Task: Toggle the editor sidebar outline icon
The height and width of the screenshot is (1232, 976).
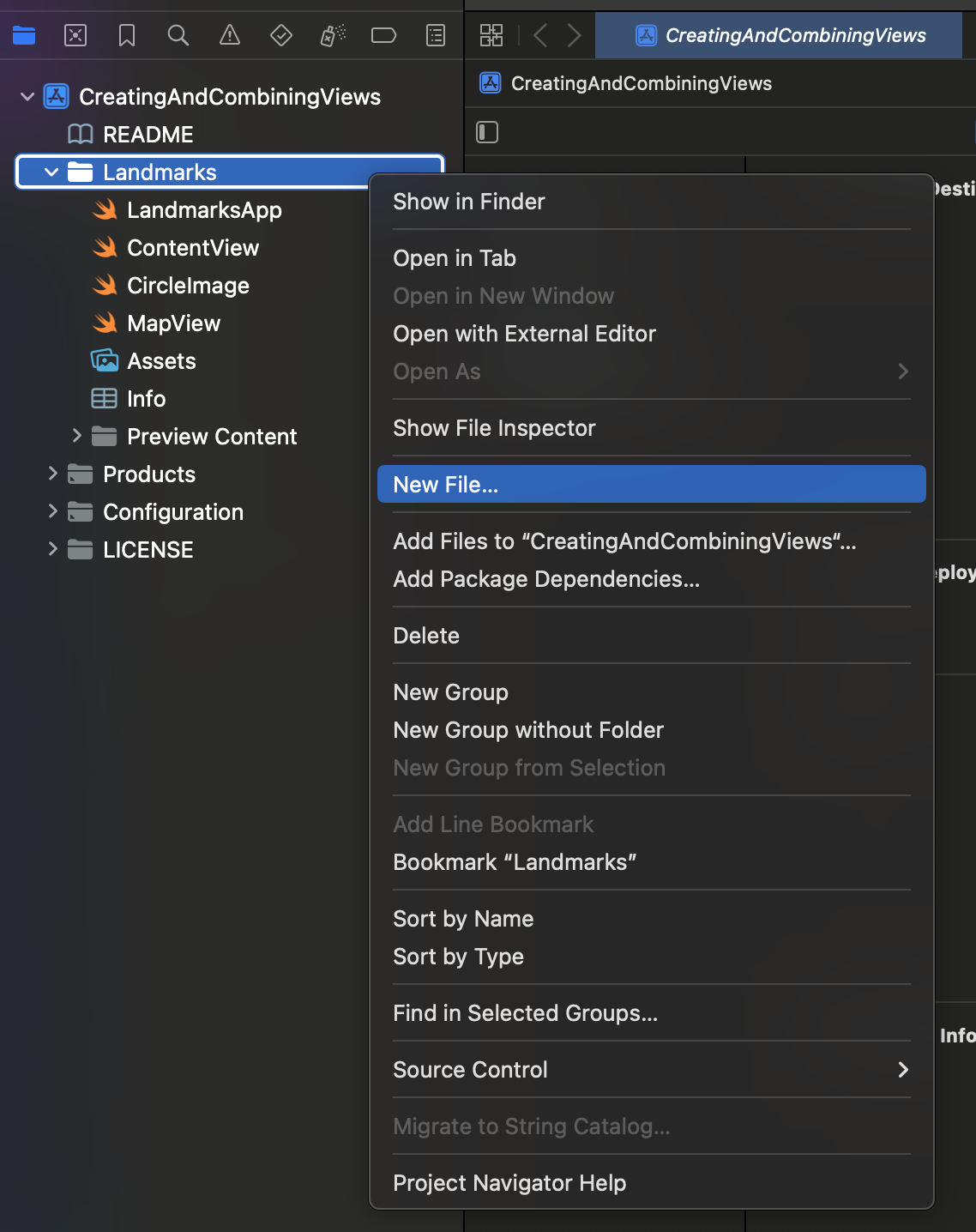Action: pos(487,132)
